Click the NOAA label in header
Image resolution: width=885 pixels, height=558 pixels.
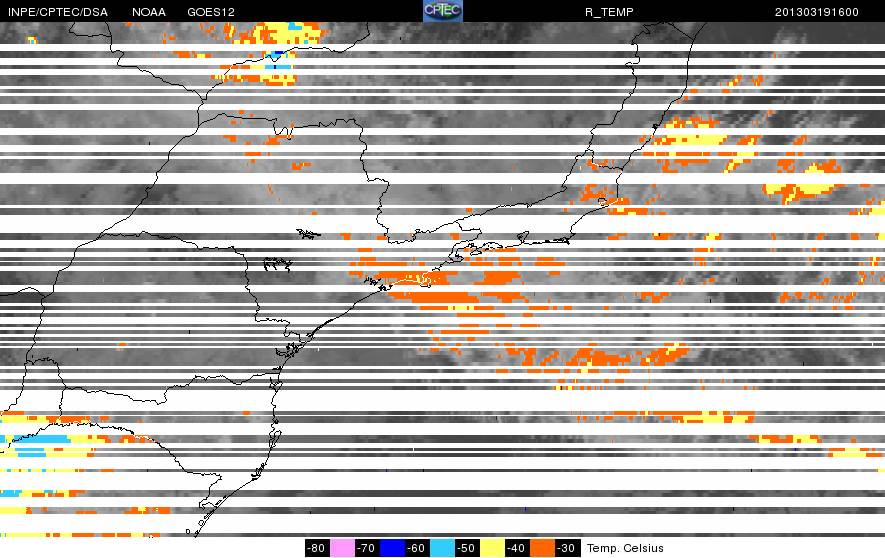click(149, 12)
